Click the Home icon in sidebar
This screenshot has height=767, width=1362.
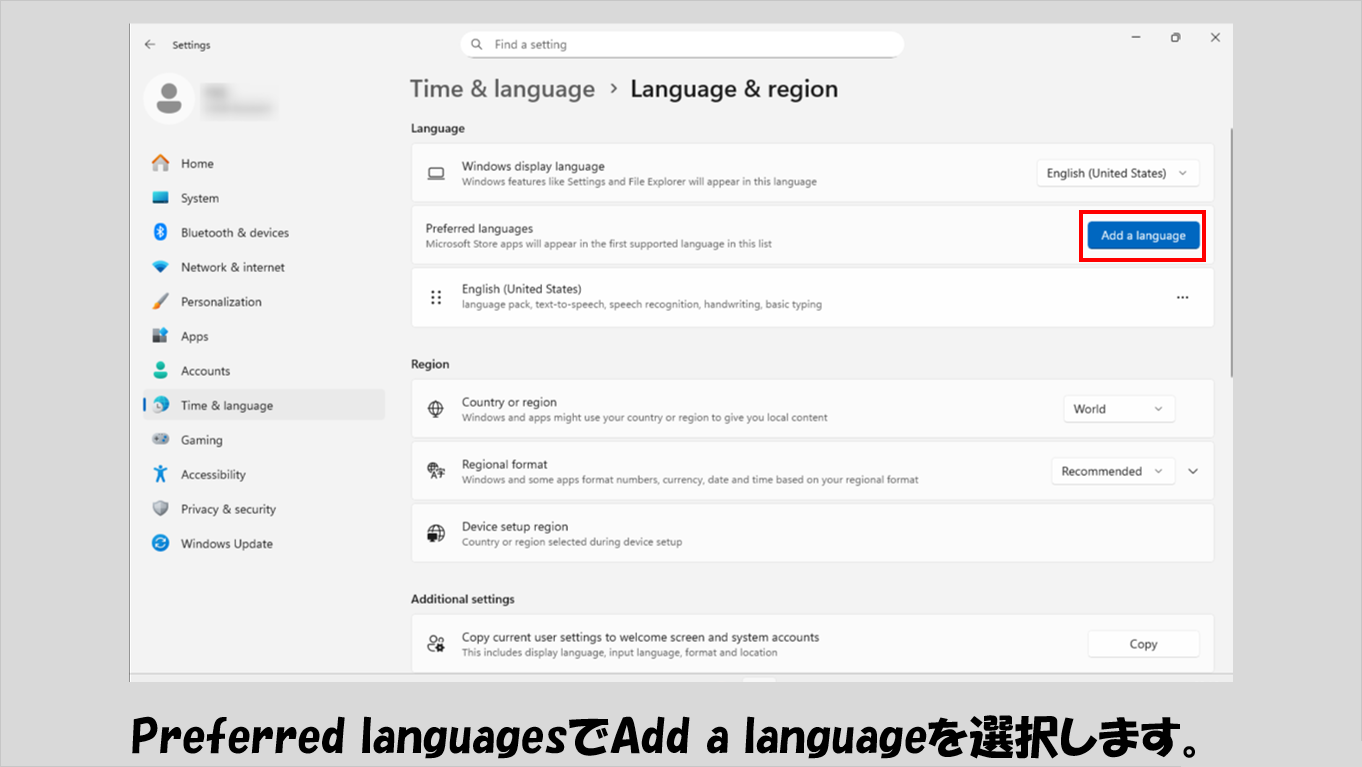coord(160,163)
